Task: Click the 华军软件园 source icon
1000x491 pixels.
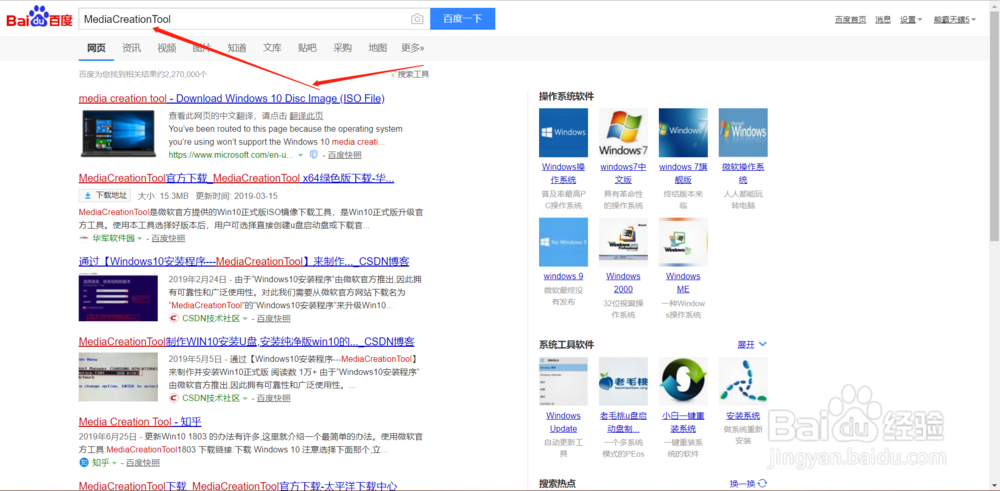Action: 84,238
